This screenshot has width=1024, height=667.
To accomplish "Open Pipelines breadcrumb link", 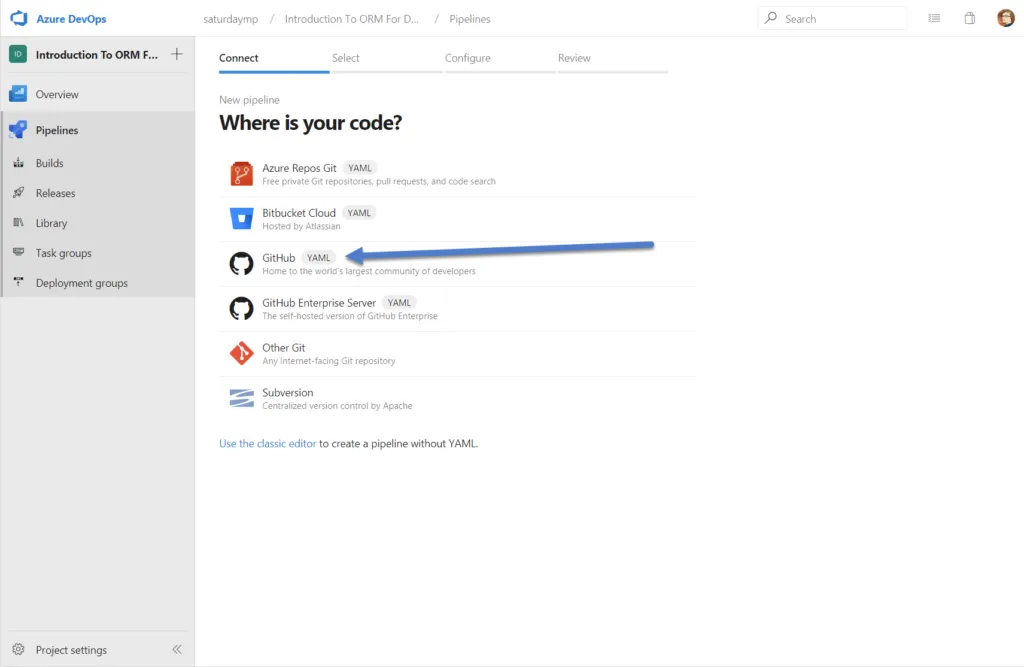I will click(470, 19).
